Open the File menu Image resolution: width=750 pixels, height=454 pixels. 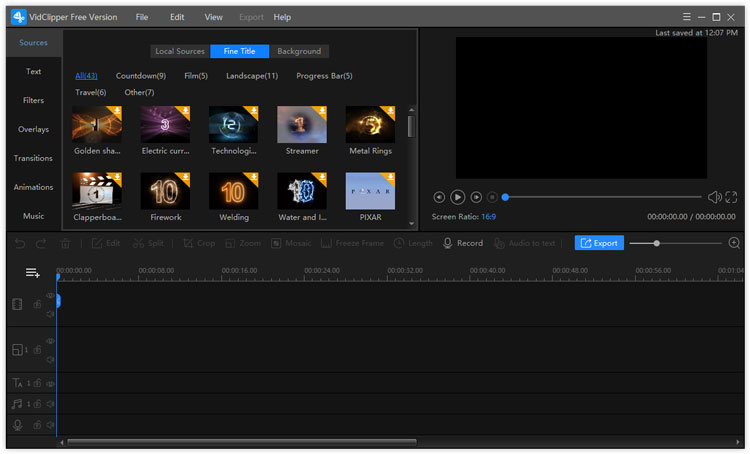142,17
